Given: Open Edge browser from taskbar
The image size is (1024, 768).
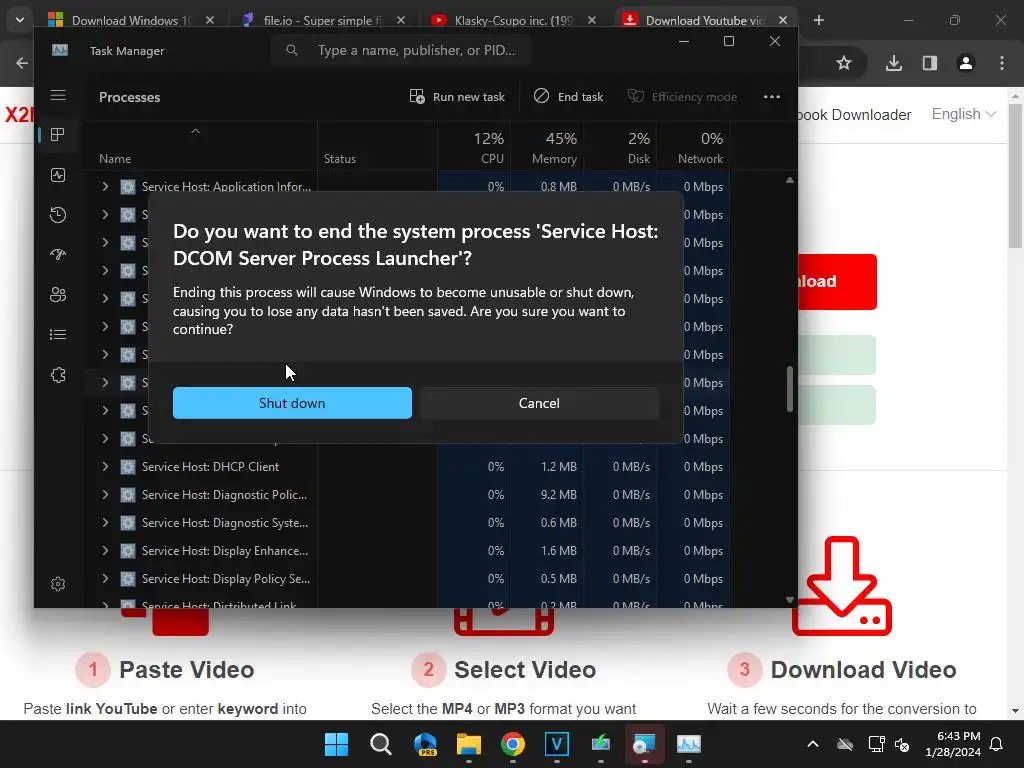Looking at the screenshot, I should tap(424, 744).
